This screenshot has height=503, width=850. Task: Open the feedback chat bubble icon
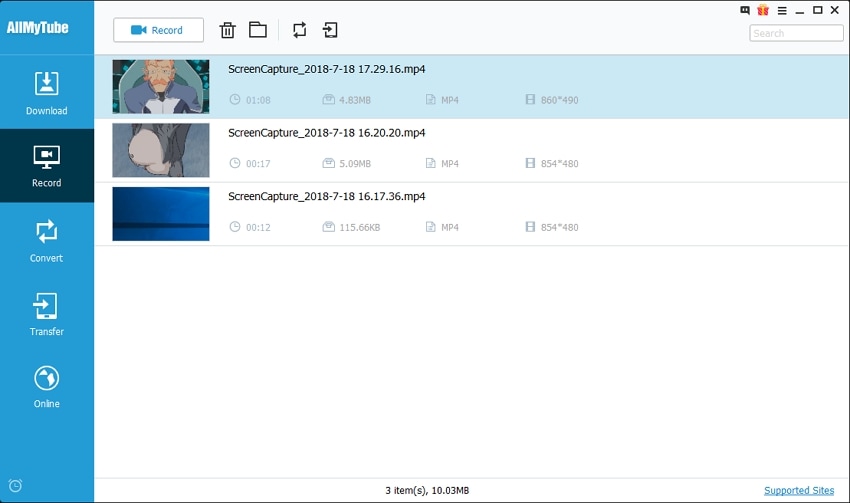[745, 10]
